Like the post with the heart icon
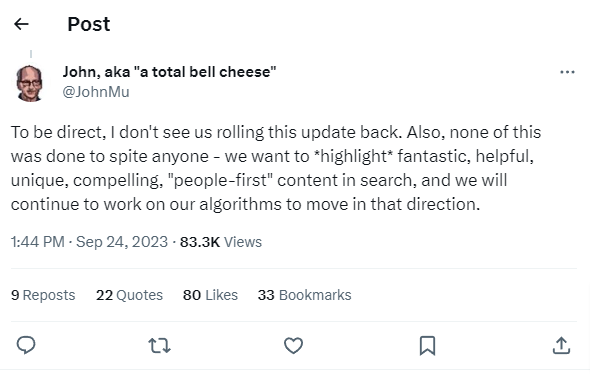Screen dimensions: 590x391 [293, 345]
